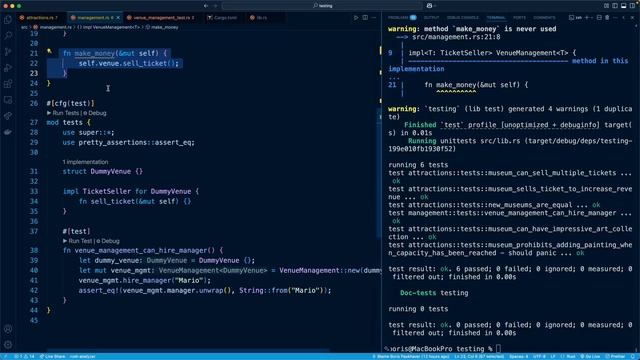Open the PORTS panel tab
Image resolution: width=640 pixels, height=360 pixels.
coord(519,18)
